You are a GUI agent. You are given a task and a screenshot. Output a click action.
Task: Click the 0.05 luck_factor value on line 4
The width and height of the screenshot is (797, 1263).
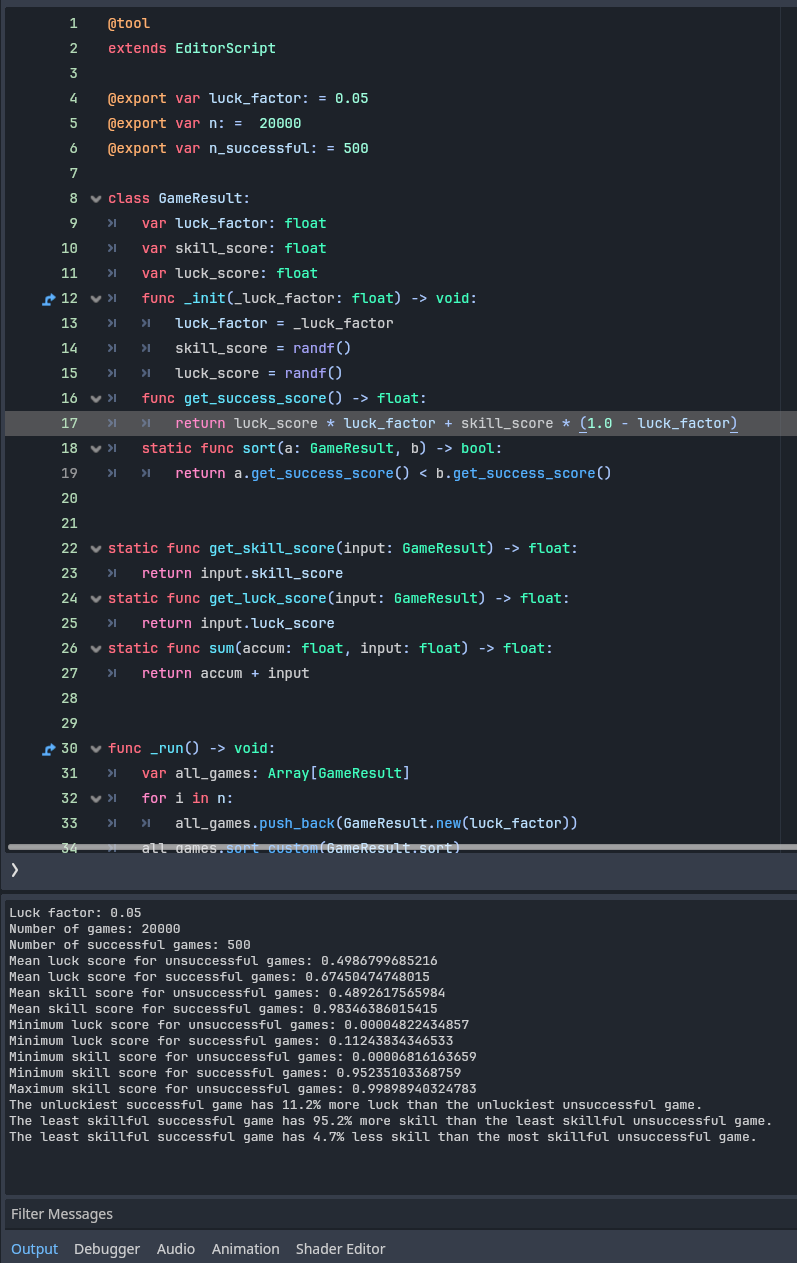(352, 98)
